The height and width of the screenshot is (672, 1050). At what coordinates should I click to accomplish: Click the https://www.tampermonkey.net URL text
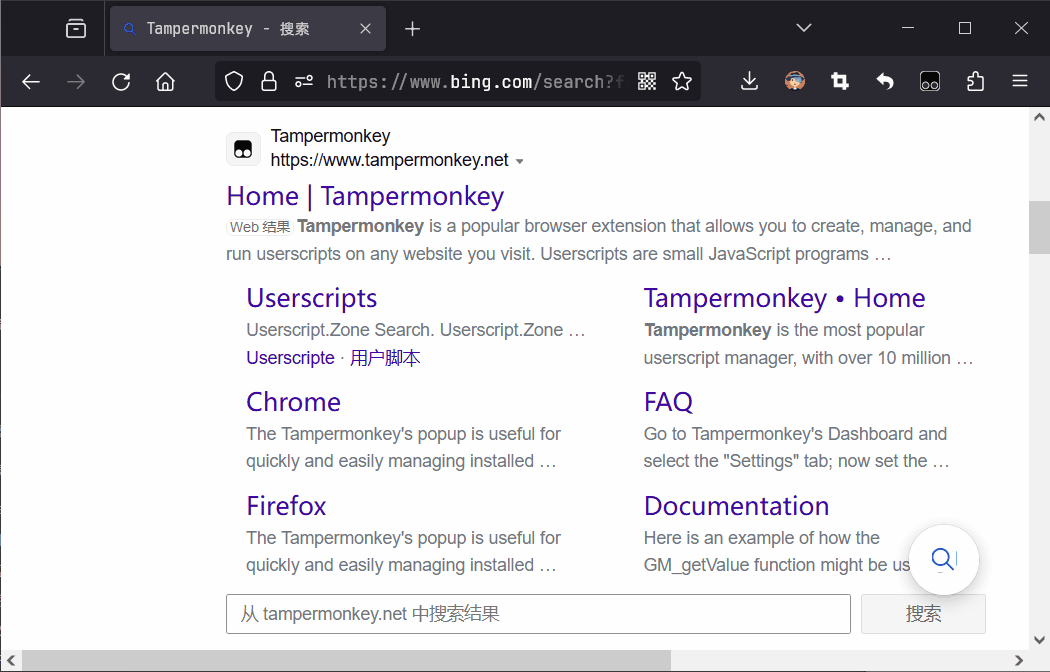click(x=390, y=161)
